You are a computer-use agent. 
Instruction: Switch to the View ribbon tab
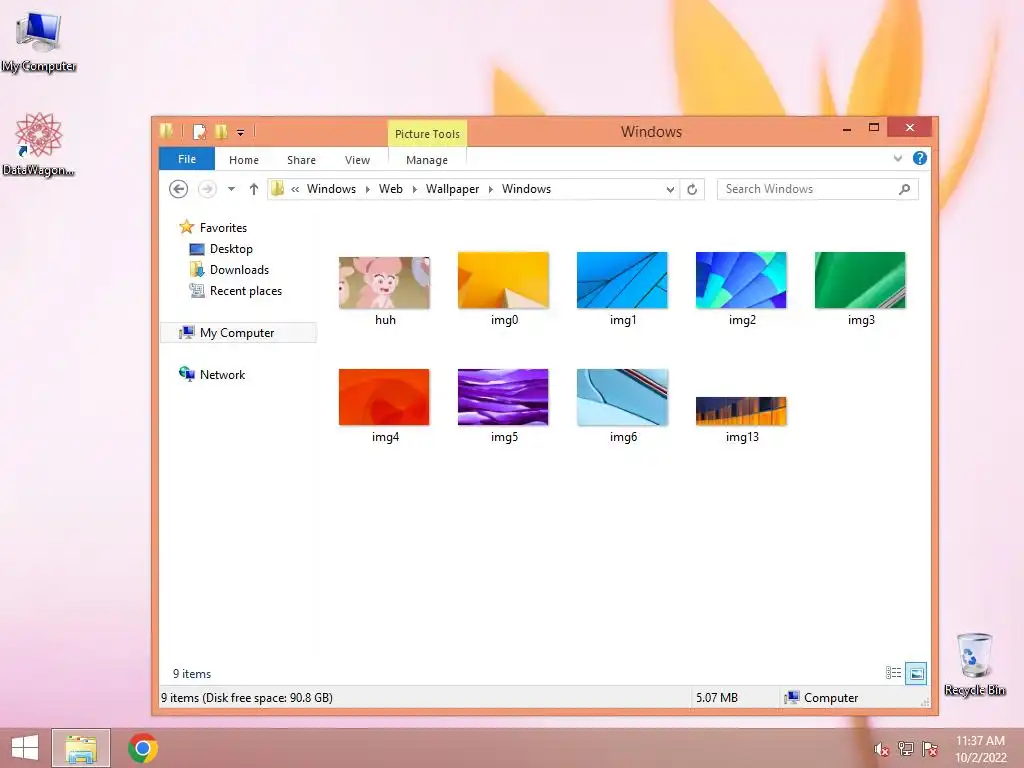coord(357,160)
